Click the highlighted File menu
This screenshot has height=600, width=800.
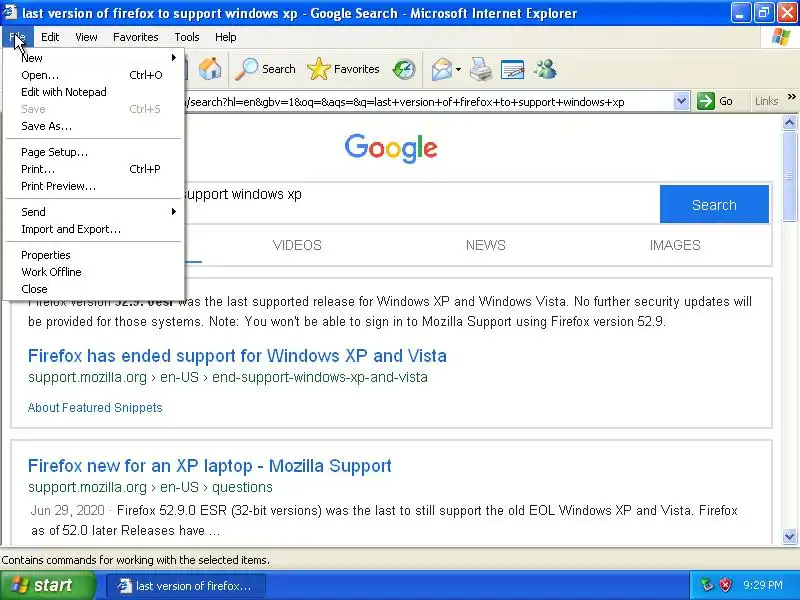pyautogui.click(x=17, y=37)
